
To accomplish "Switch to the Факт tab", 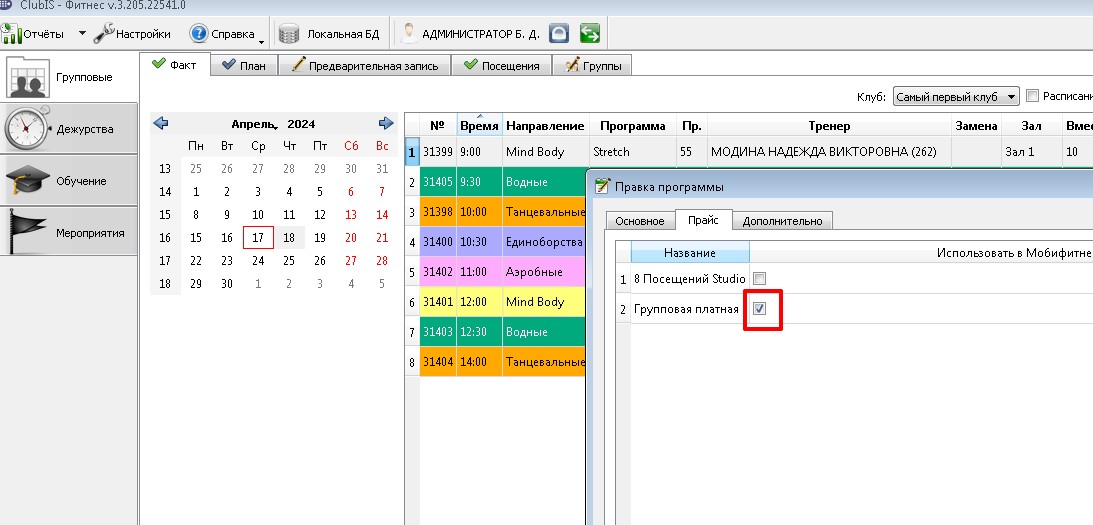I will tap(175, 64).
